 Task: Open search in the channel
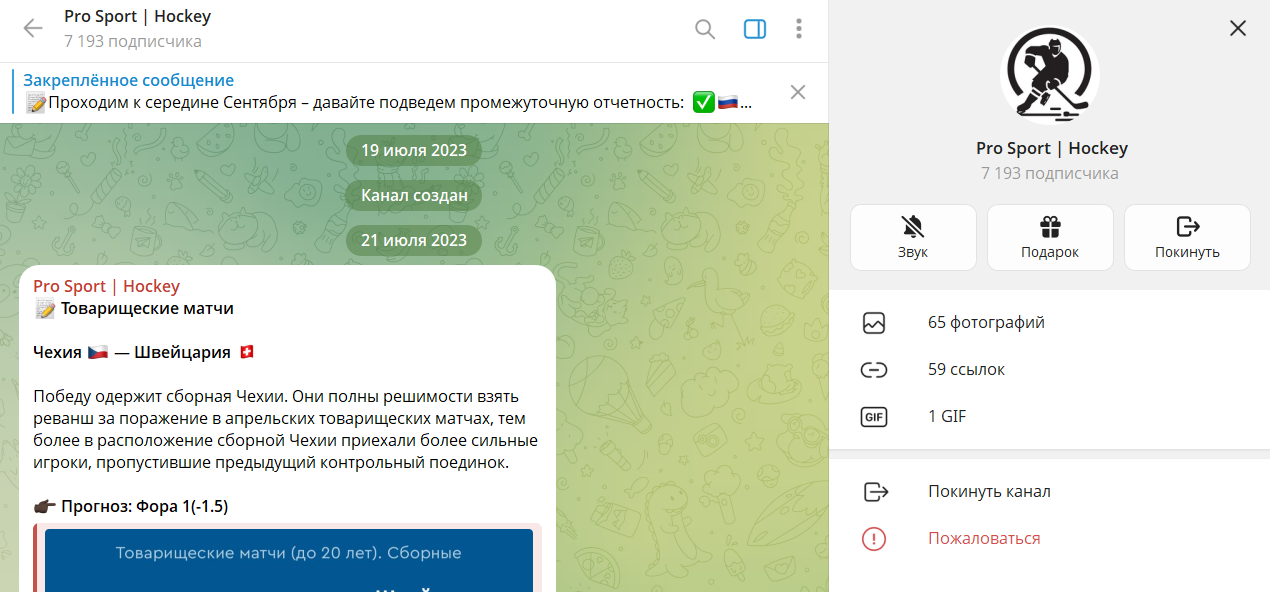pyautogui.click(x=705, y=29)
